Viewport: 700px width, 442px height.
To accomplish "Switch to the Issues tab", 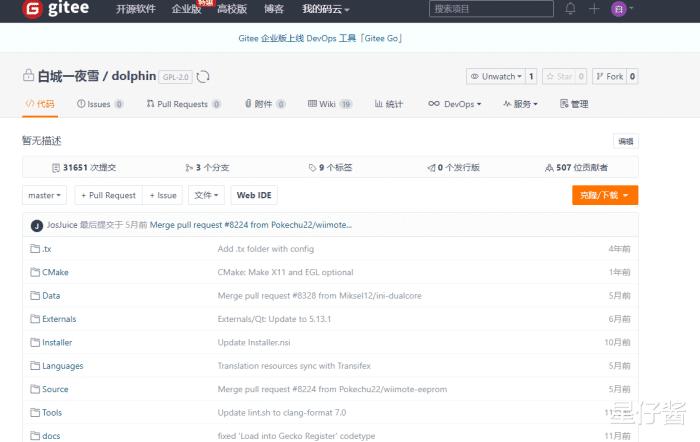I will tap(100, 104).
